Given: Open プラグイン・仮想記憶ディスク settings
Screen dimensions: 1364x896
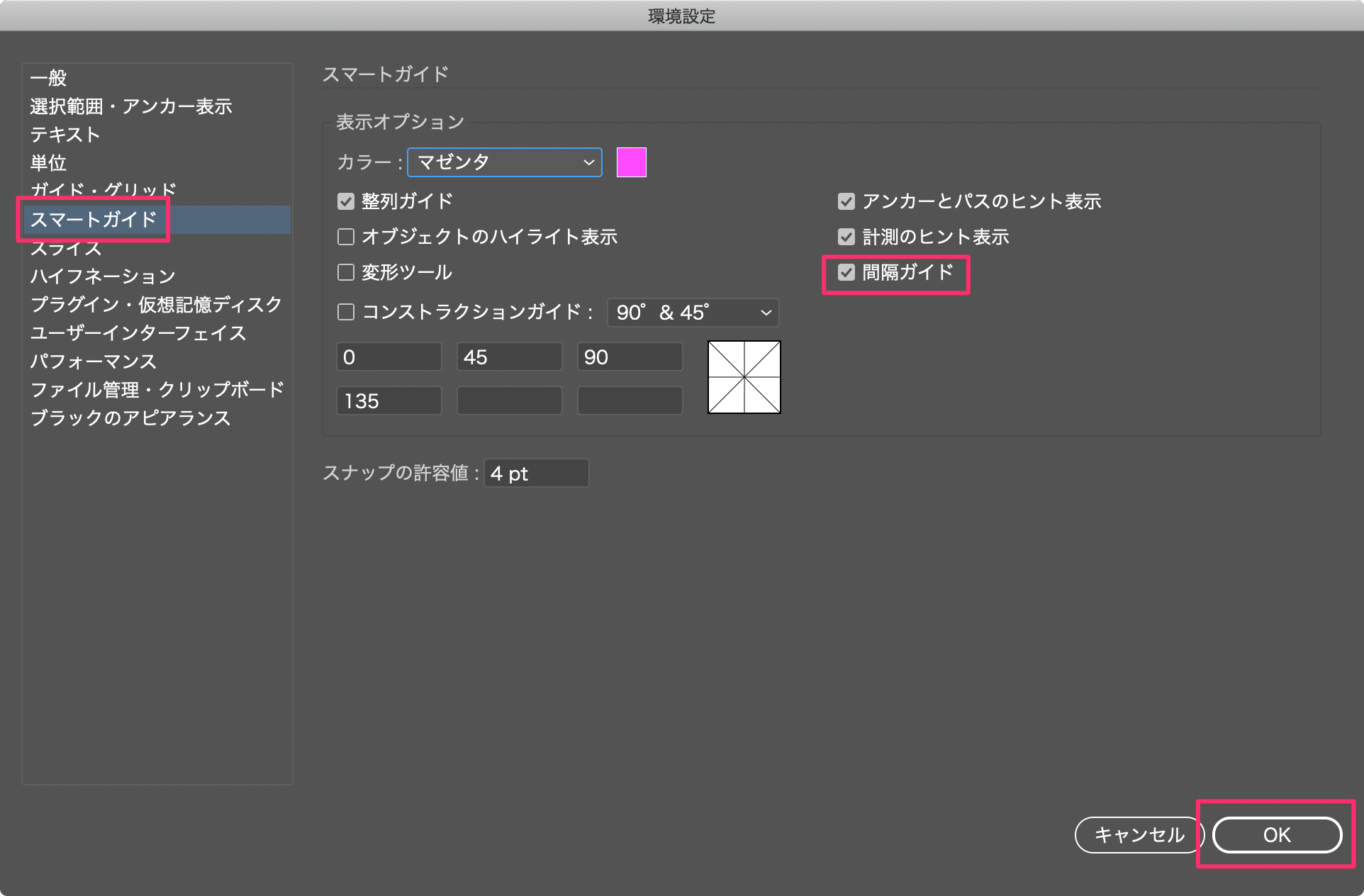Looking at the screenshot, I should coord(157,305).
